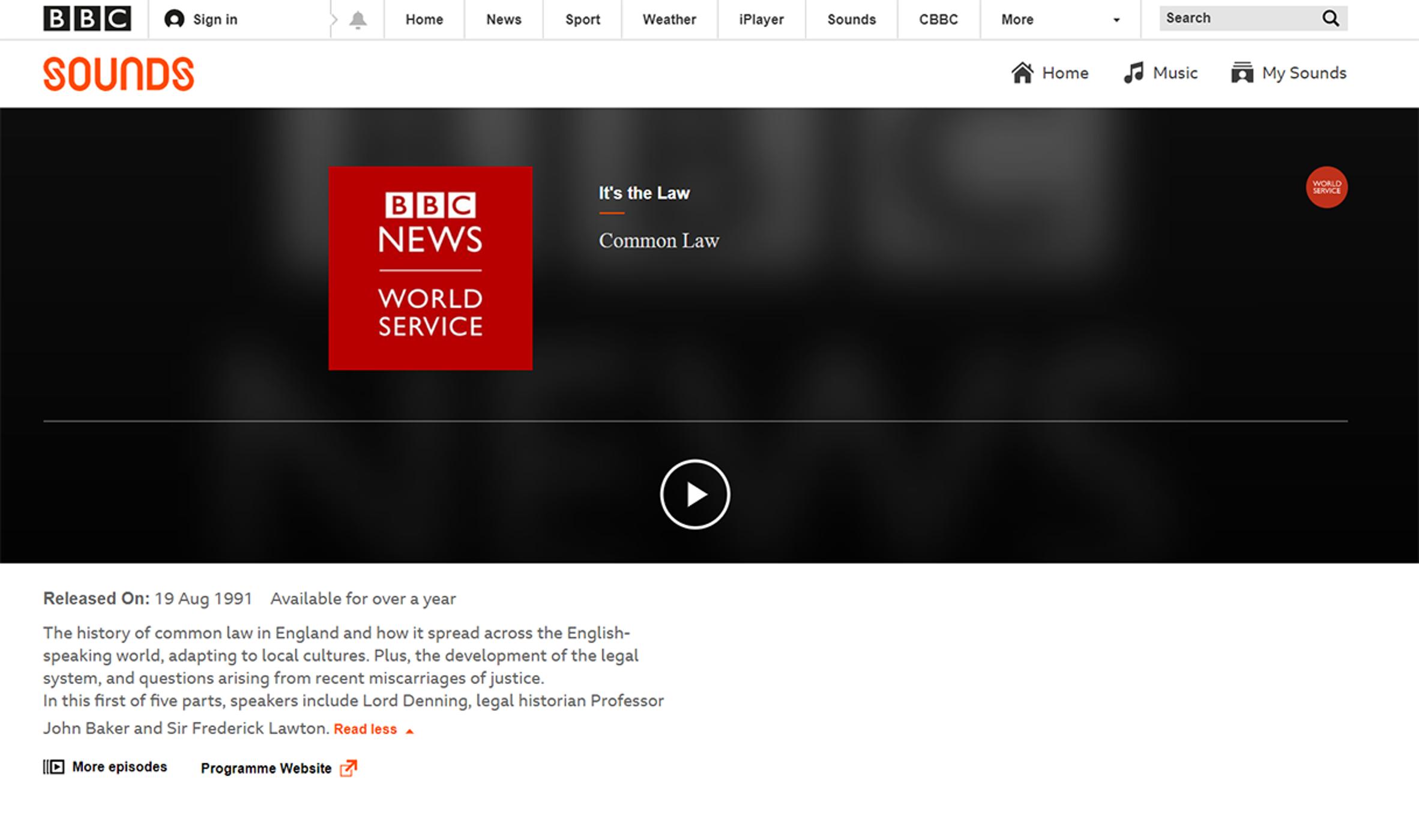Open the CBBC navigation item

[x=938, y=20]
